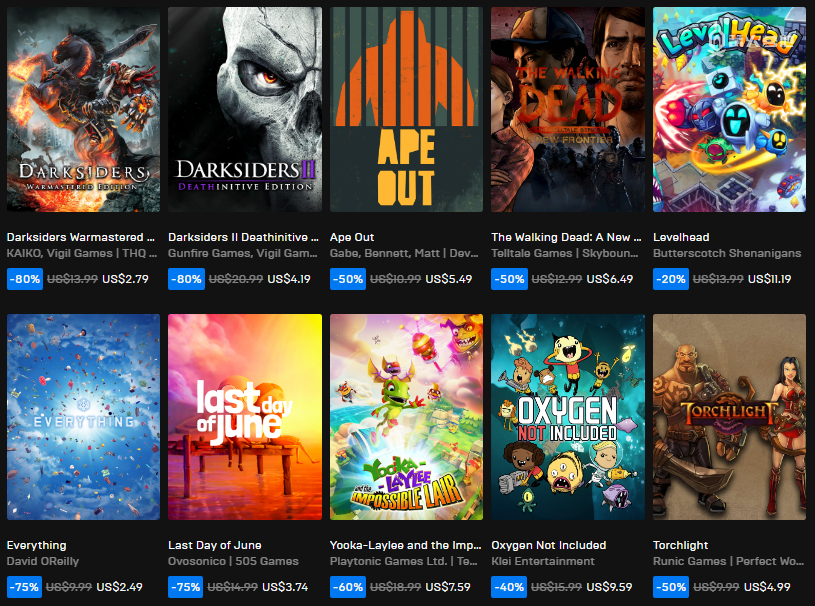Viewport: 815px width, 606px height.
Task: Click the Torchlight title link
Action: click(680, 545)
